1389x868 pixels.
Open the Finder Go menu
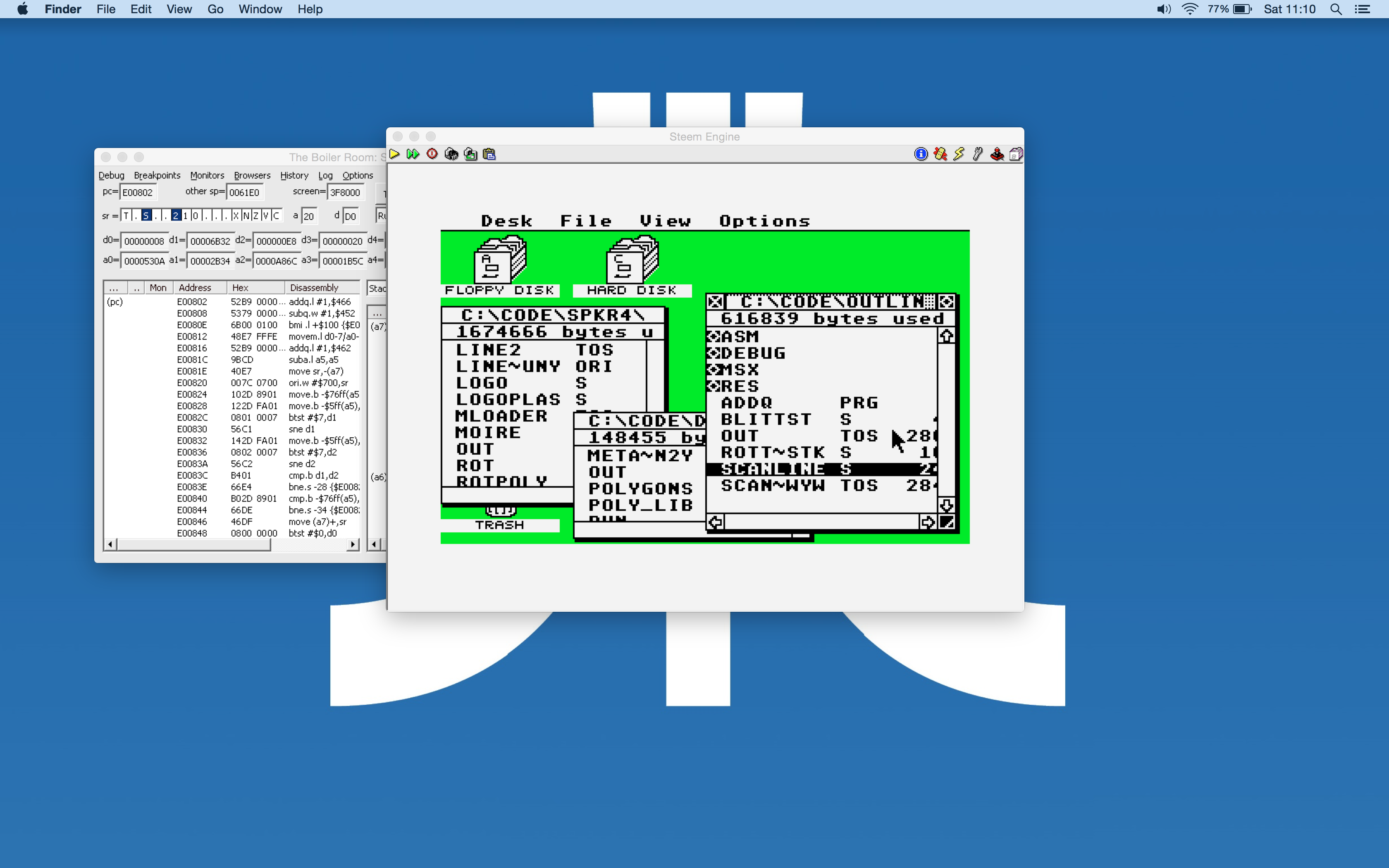(215, 9)
